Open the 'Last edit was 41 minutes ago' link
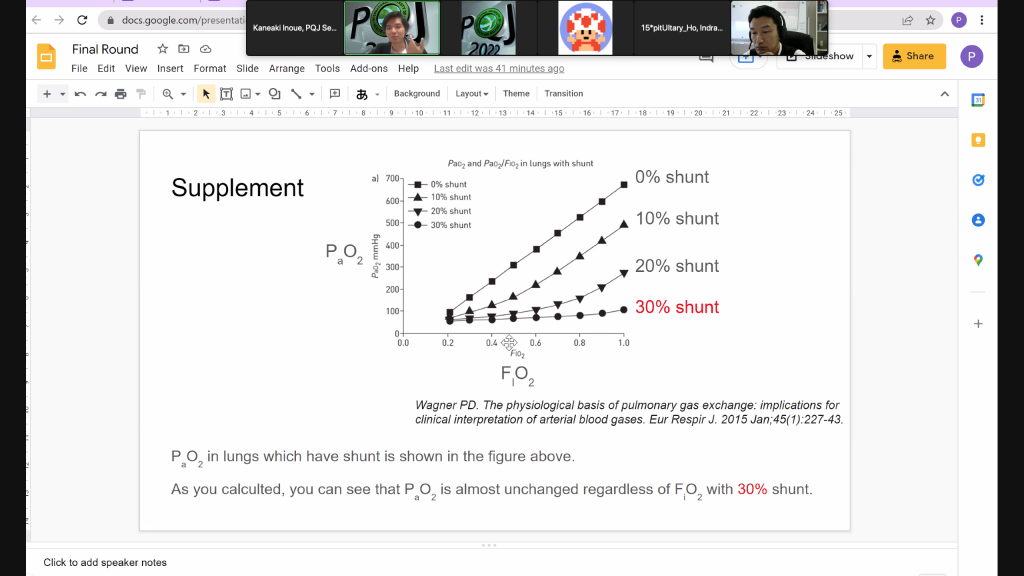1024x576 pixels. (x=499, y=69)
